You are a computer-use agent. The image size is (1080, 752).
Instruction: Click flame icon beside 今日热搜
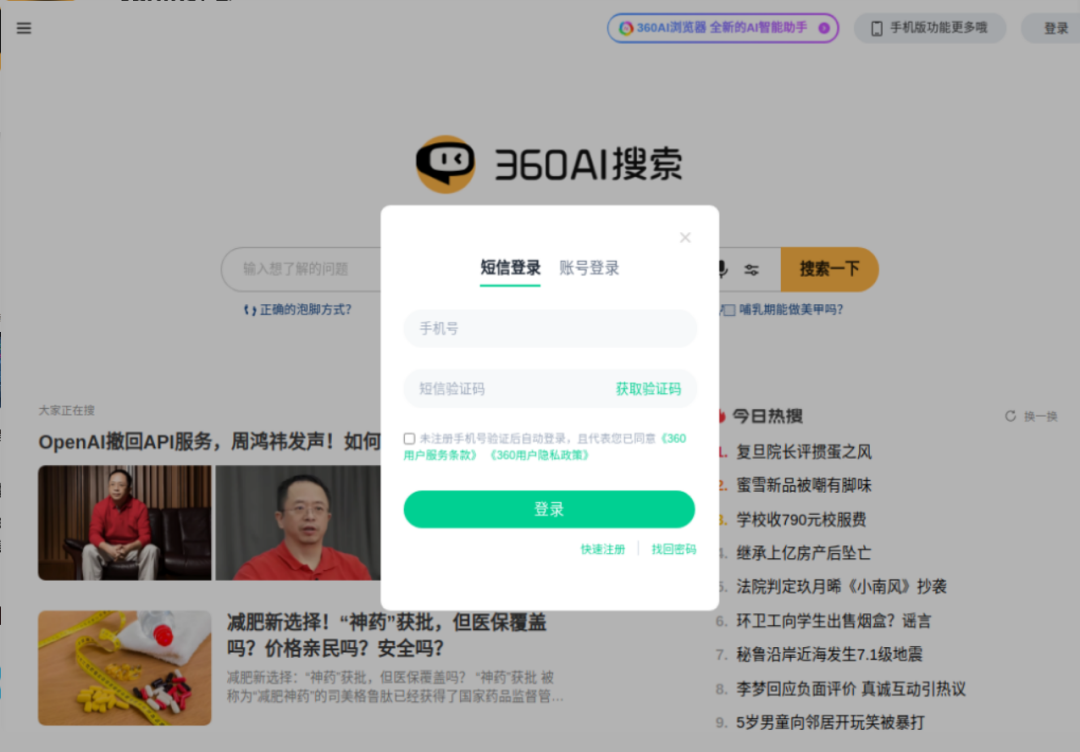click(721, 416)
